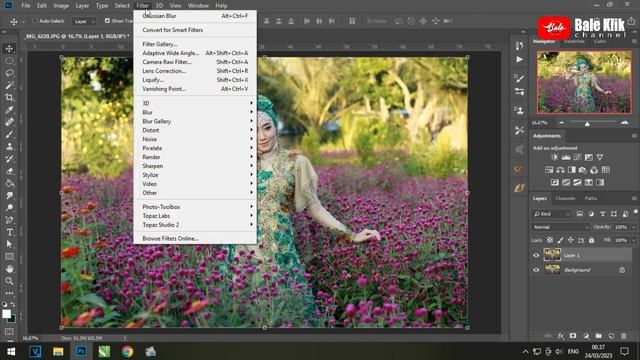Toggle lock image pixels brush icon
Image resolution: width=640 pixels, height=360 pixels.
pos(560,240)
